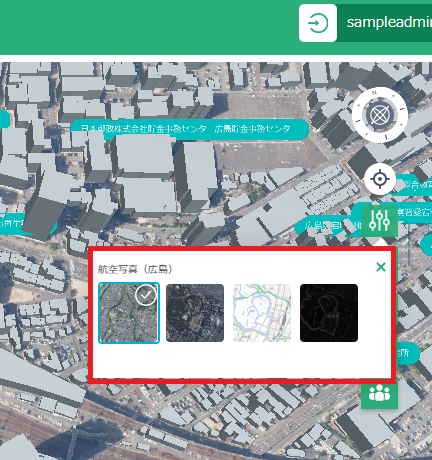This screenshot has width=432, height=460.
Task: Click the compass center gyroscope icon
Action: coord(380,115)
